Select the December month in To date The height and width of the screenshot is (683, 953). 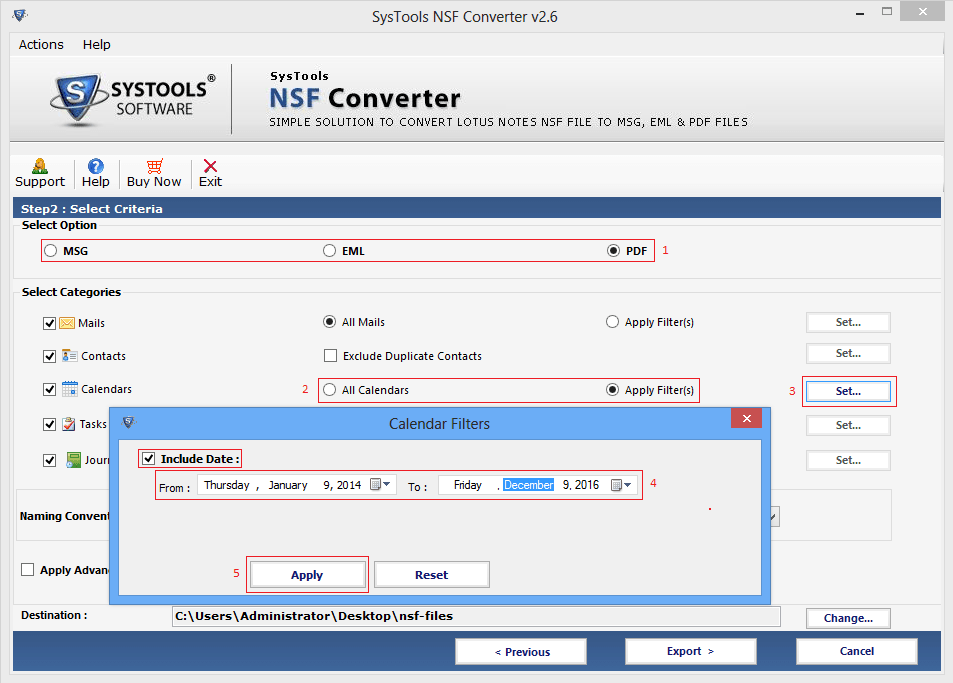(x=528, y=485)
